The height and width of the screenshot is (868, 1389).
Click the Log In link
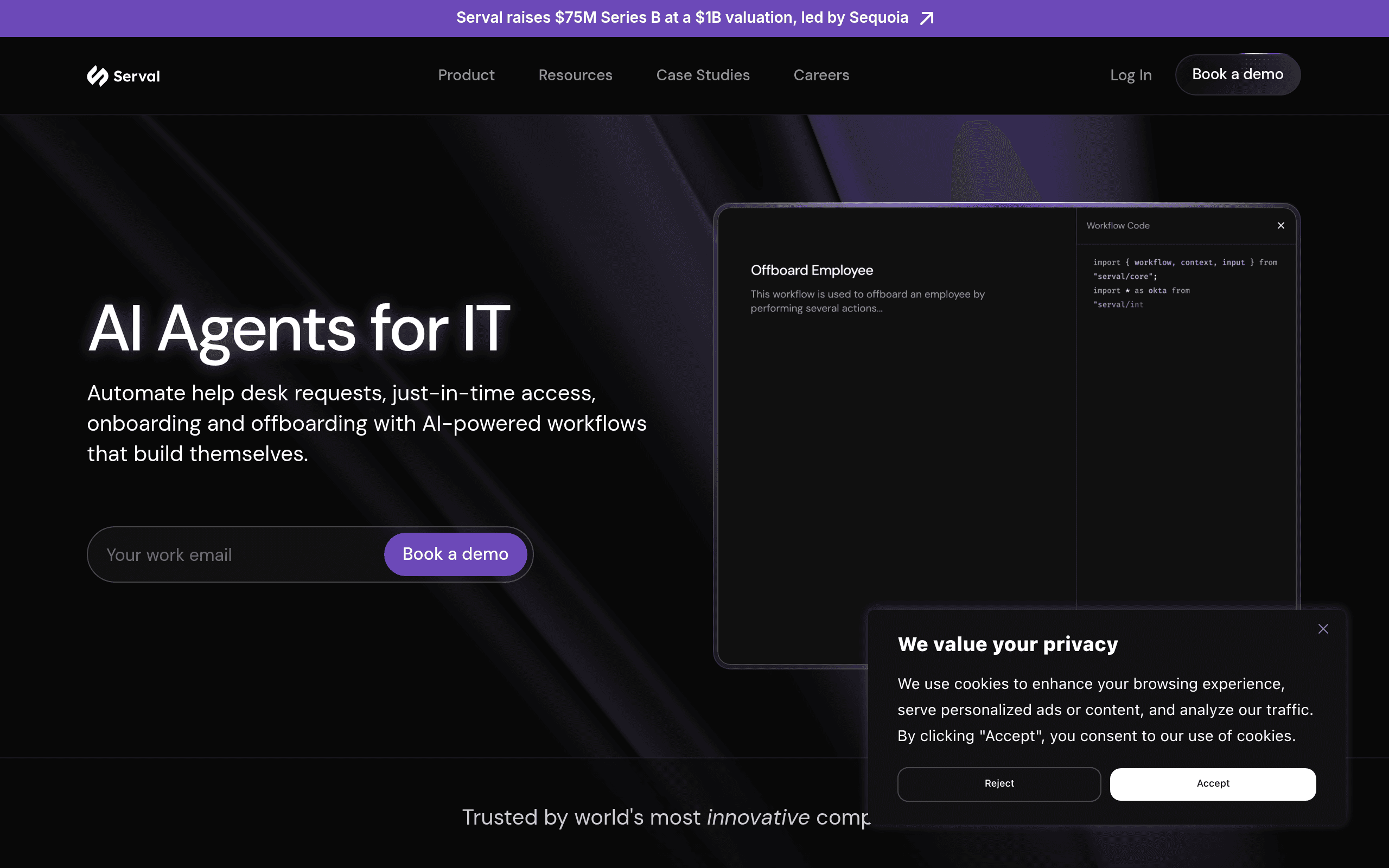(1131, 75)
